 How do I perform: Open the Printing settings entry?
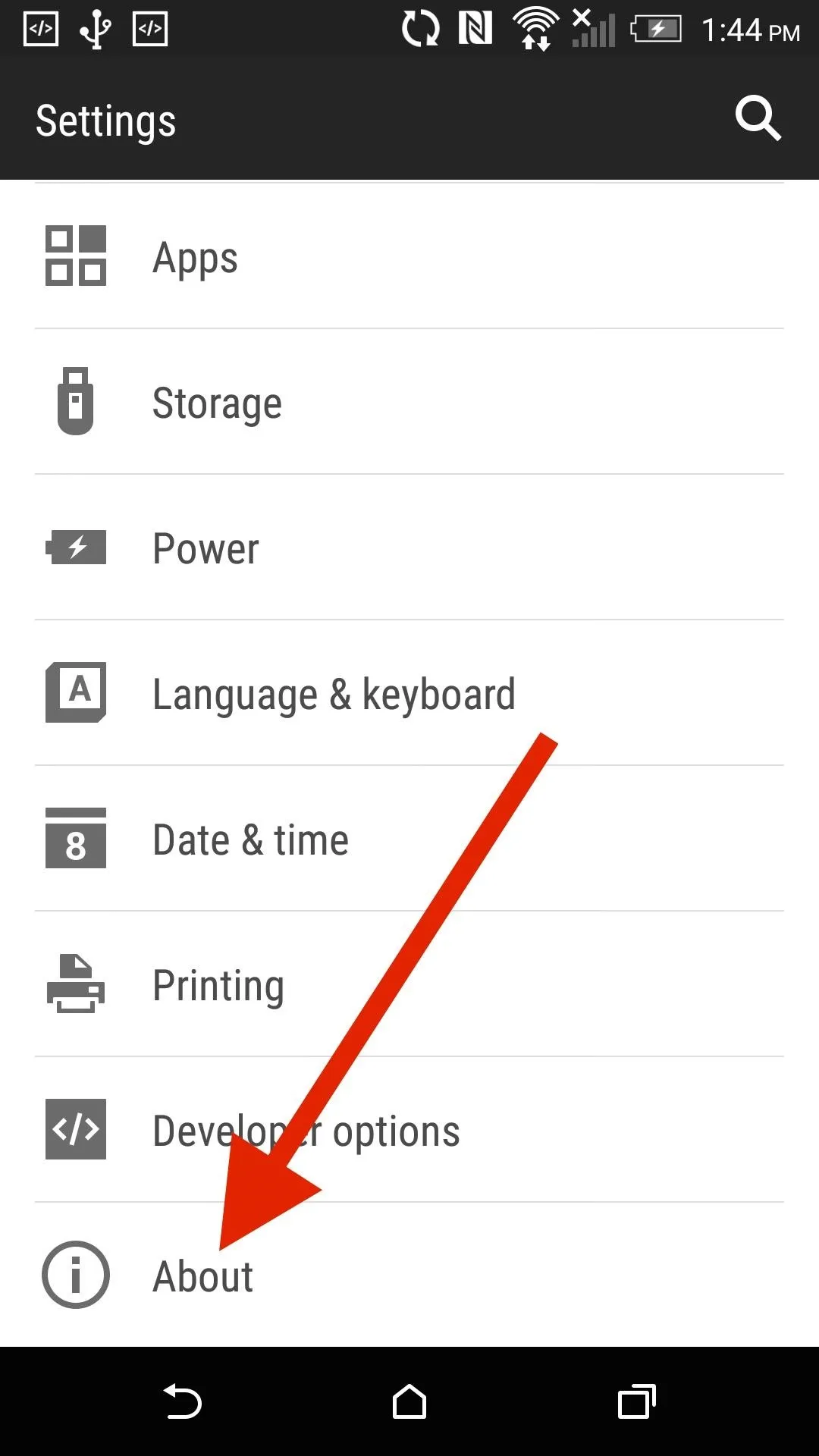tap(218, 985)
